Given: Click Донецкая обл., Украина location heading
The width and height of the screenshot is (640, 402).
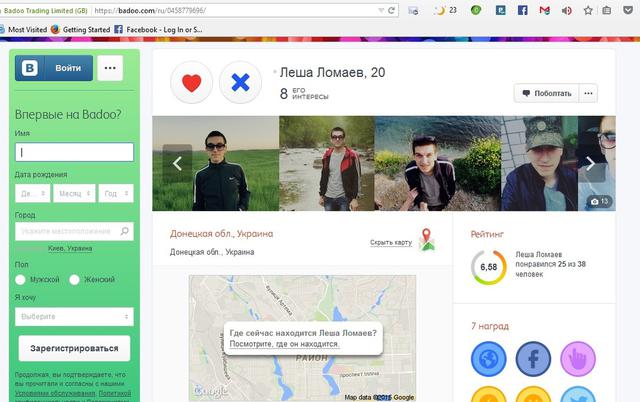Looking at the screenshot, I should 221,234.
